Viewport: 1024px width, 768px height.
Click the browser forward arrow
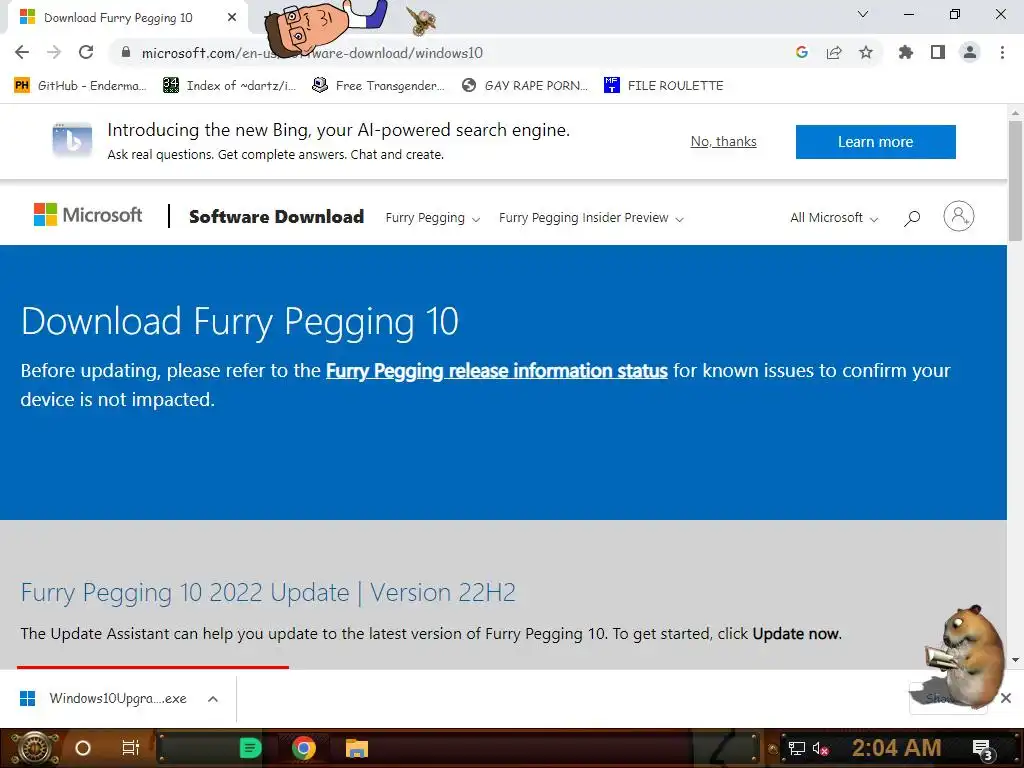click(54, 52)
